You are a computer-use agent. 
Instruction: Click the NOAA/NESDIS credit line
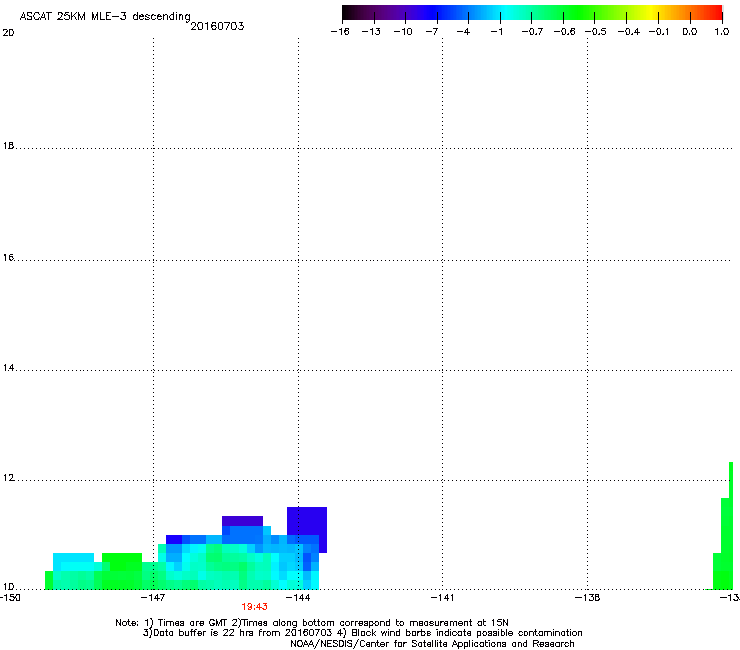(432, 643)
